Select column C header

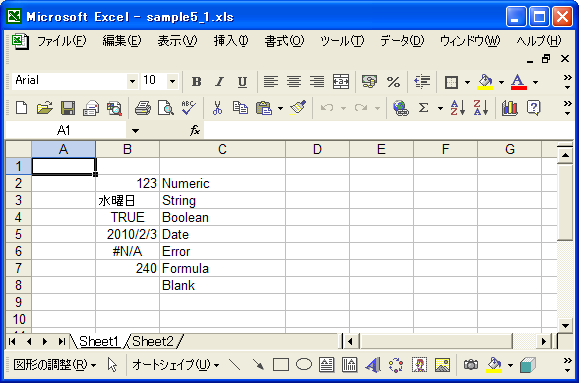click(222, 150)
